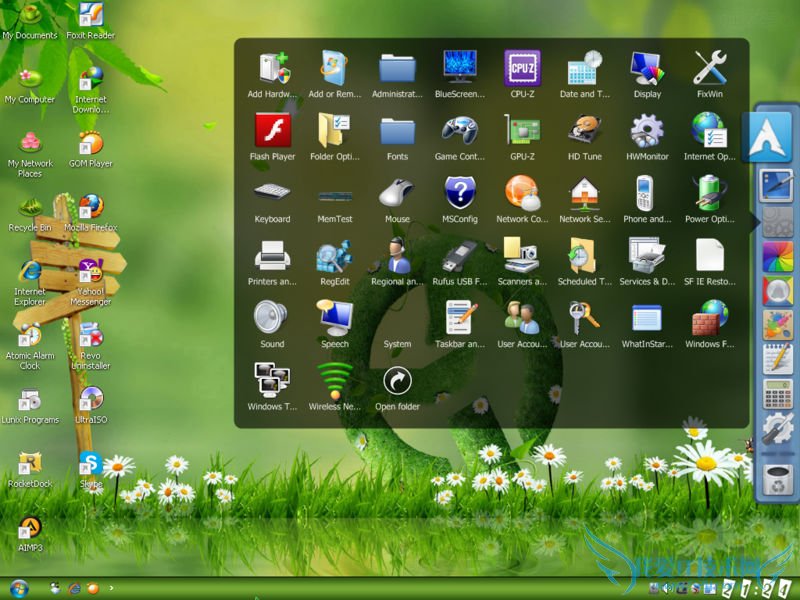Expand the quick launch chevron on taskbar

point(111,588)
